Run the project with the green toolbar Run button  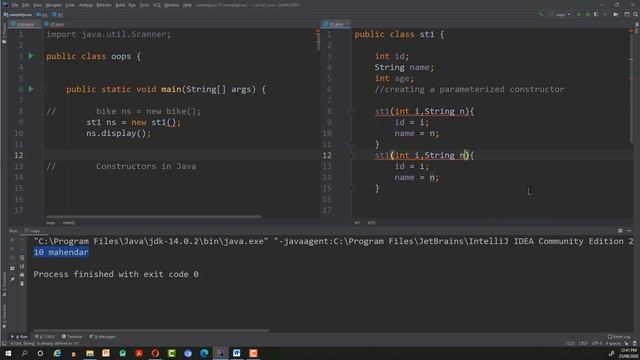[578, 14]
